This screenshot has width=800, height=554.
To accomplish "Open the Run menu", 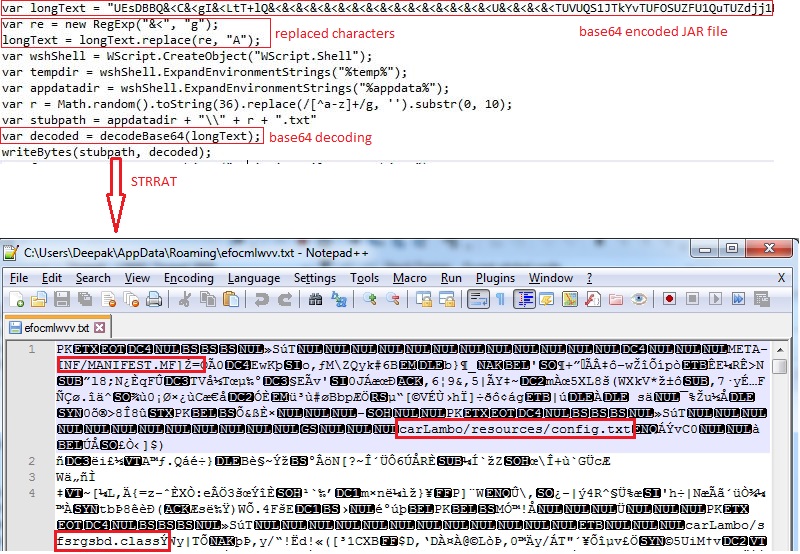I will coord(451,278).
